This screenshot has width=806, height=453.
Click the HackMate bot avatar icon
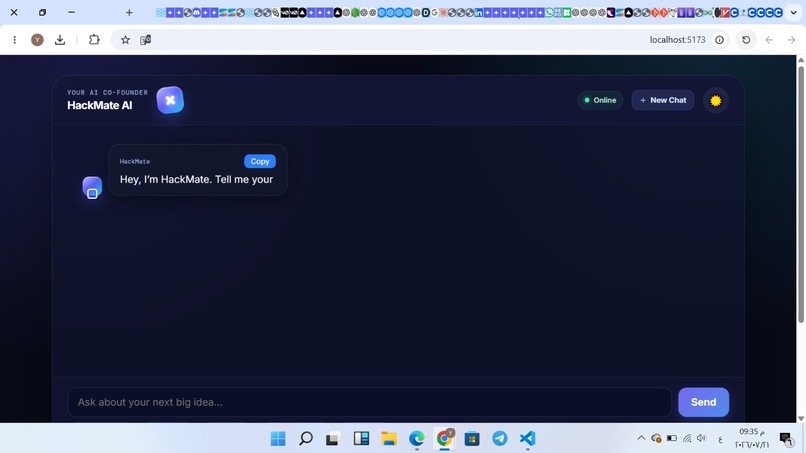click(x=92, y=188)
